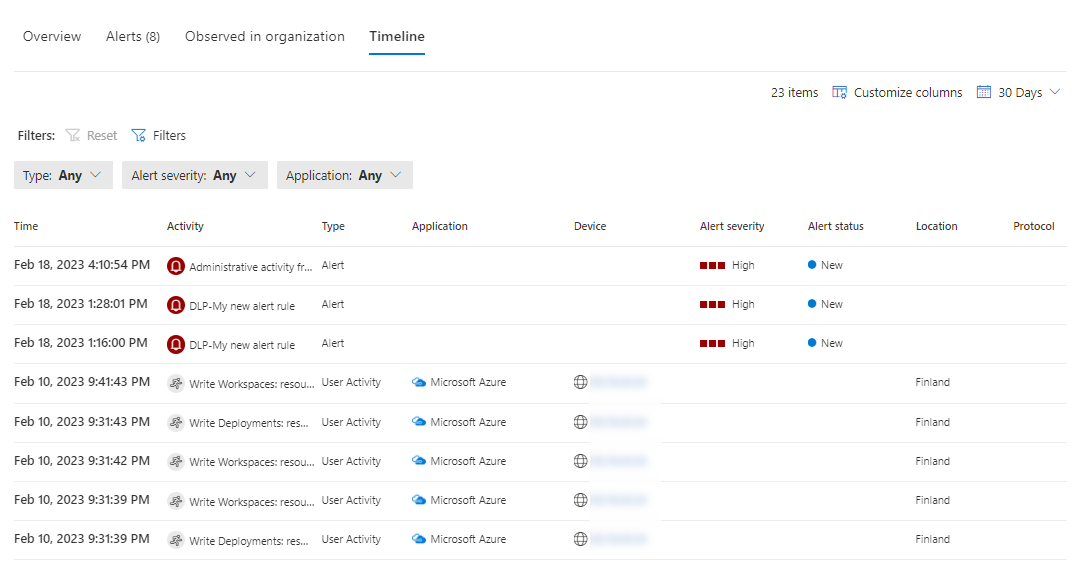This screenshot has height=562, width=1086.
Task: Click the Filters funnel icon
Action: 139,135
